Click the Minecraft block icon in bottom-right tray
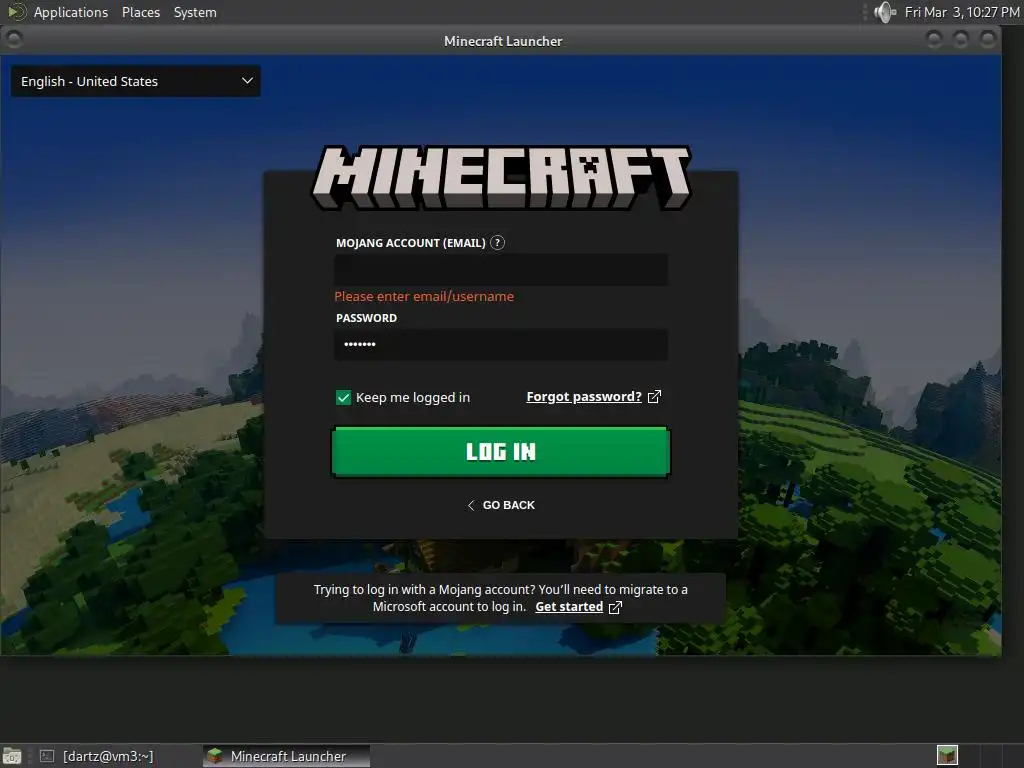Screen dimensions: 1024x768 coord(947,755)
